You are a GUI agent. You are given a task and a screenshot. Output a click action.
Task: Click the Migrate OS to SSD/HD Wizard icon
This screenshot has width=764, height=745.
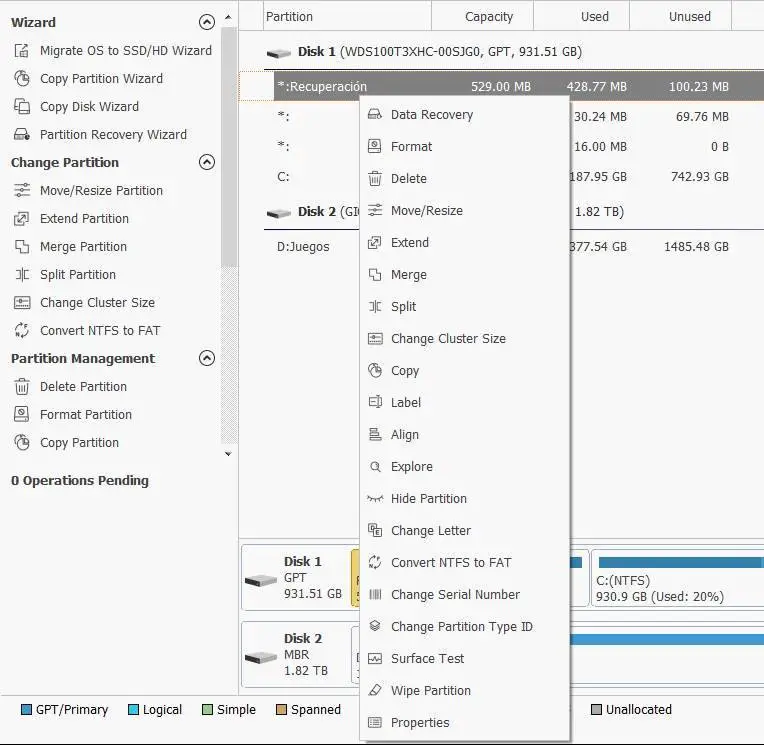coord(22,51)
